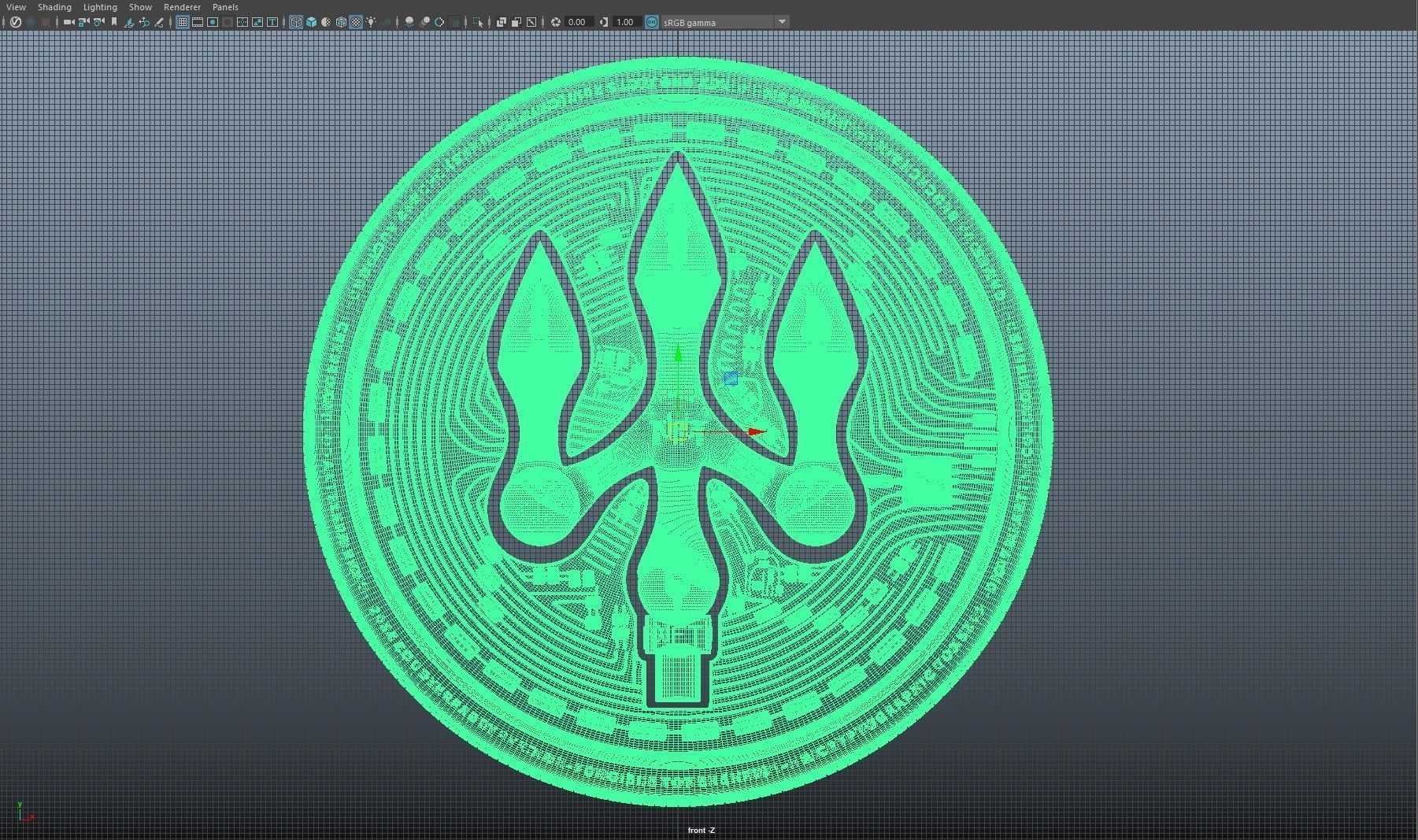Open the View menu
This screenshot has width=1418, height=840.
(16, 7)
